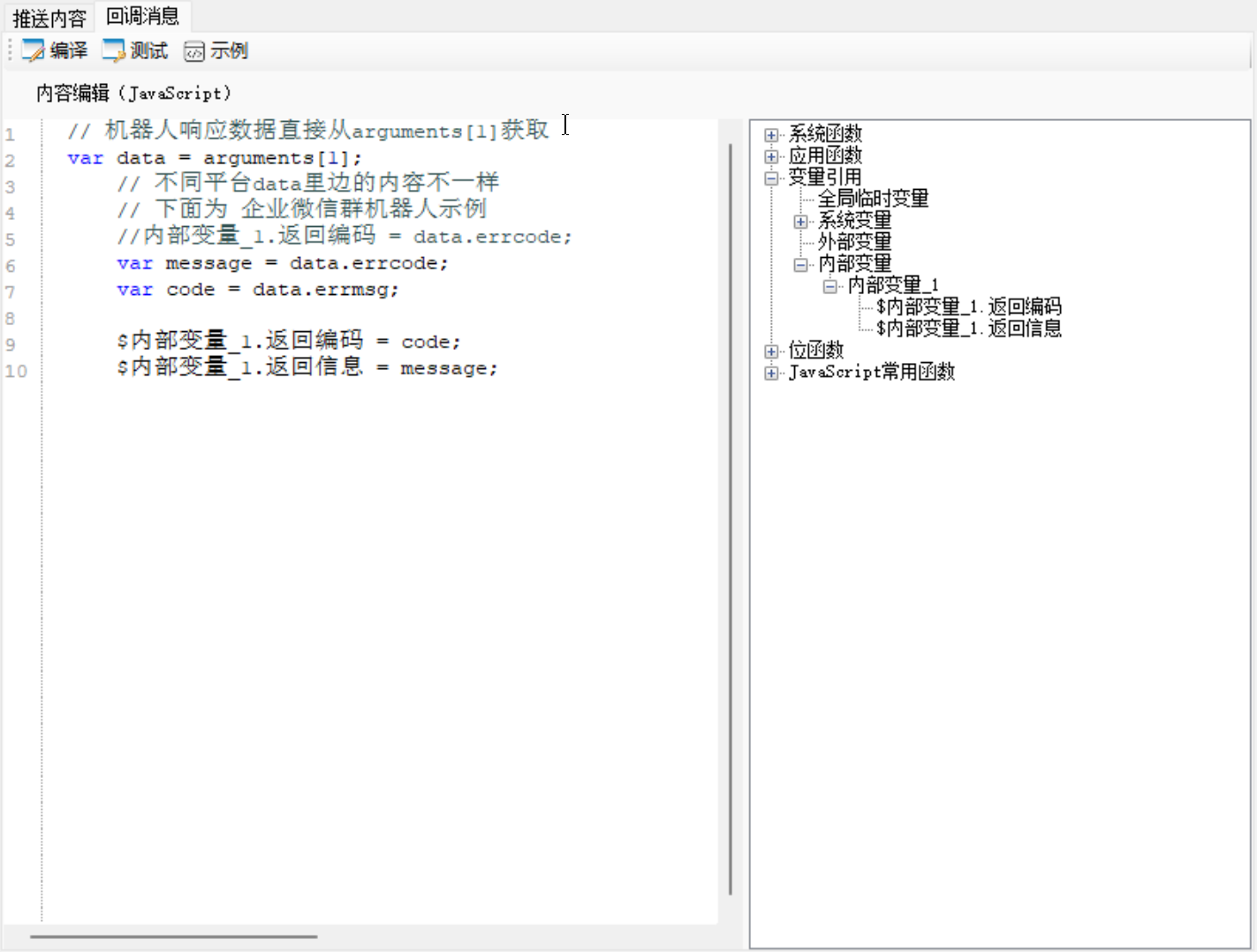The image size is (1257, 952).
Task: Collapse the 内部变量 node
Action: click(x=800, y=265)
